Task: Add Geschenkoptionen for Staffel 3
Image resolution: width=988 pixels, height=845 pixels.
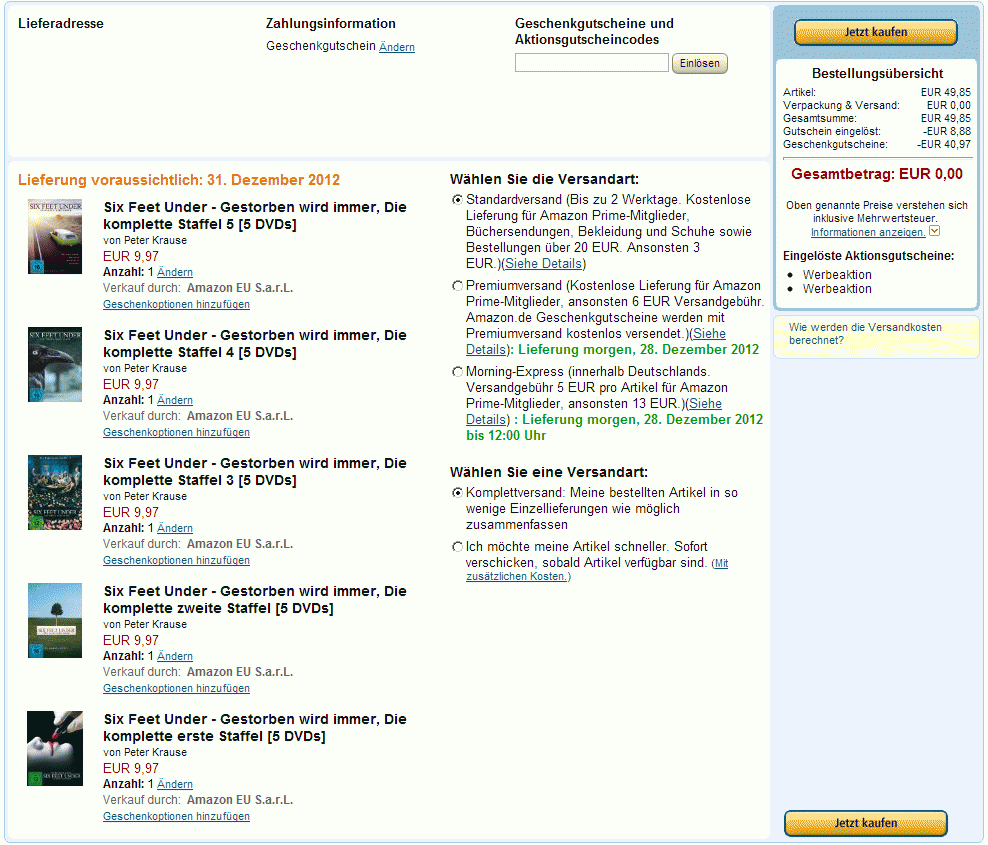Action: point(176,560)
